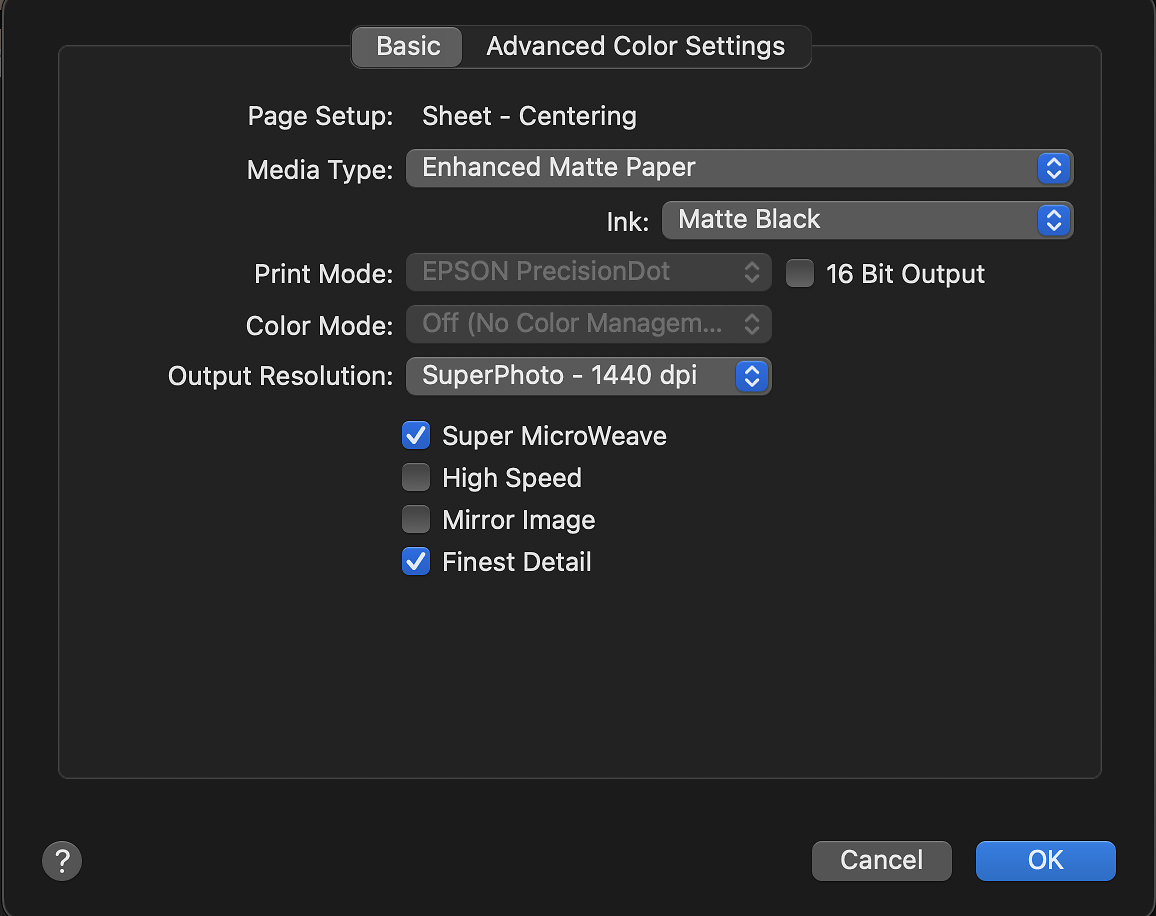Confirm settings with the OK button
1156x916 pixels.
tap(1045, 860)
